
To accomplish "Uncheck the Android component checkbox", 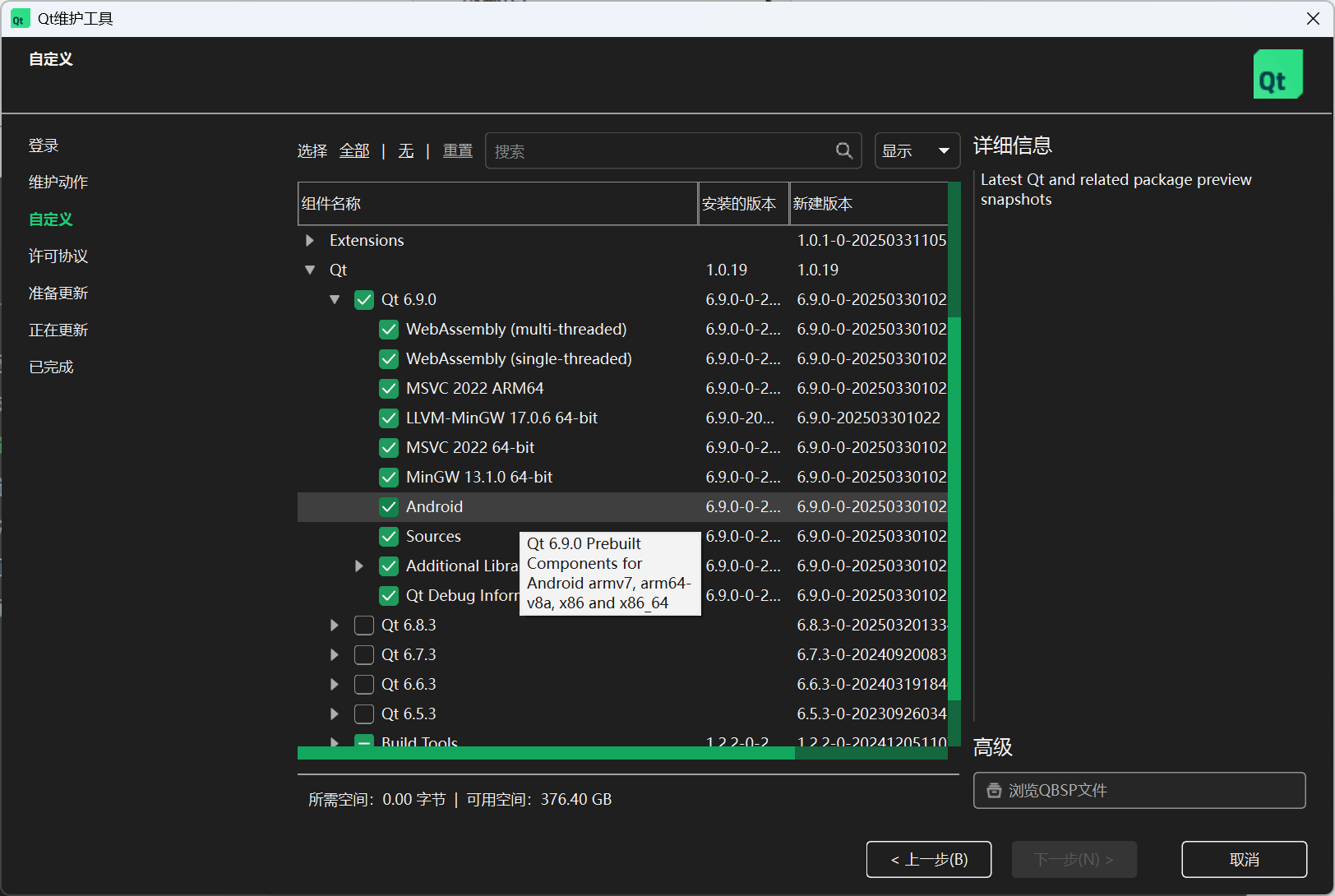I will 389,506.
